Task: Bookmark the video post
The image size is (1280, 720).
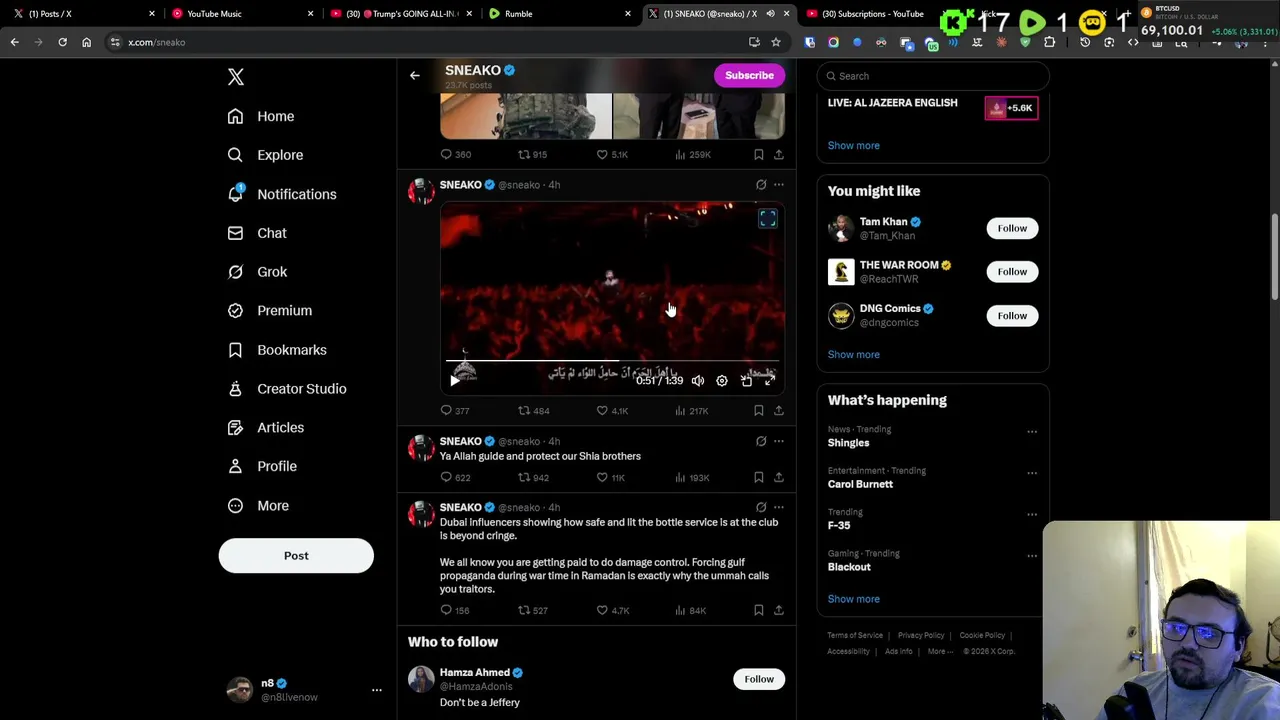Action: pos(759,411)
